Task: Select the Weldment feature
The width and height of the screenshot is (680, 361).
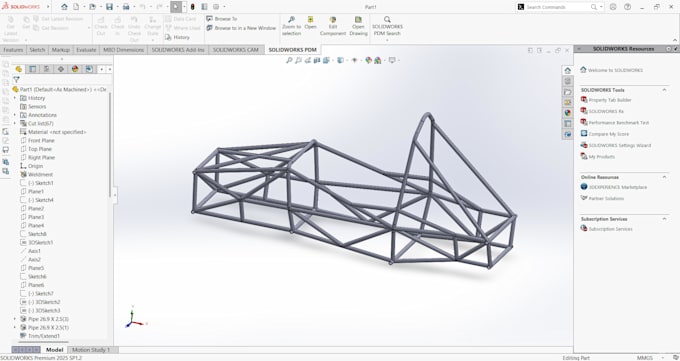Action: [36, 174]
